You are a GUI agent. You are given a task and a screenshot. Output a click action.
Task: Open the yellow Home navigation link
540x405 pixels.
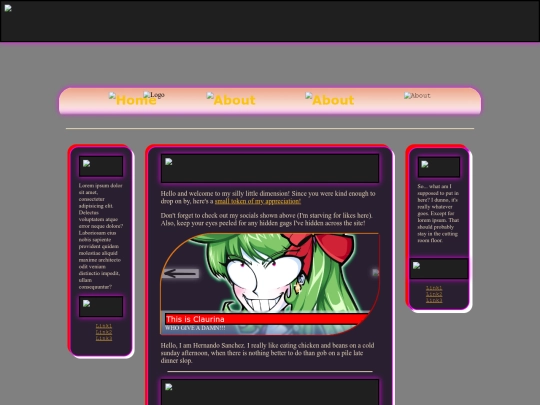(133, 100)
